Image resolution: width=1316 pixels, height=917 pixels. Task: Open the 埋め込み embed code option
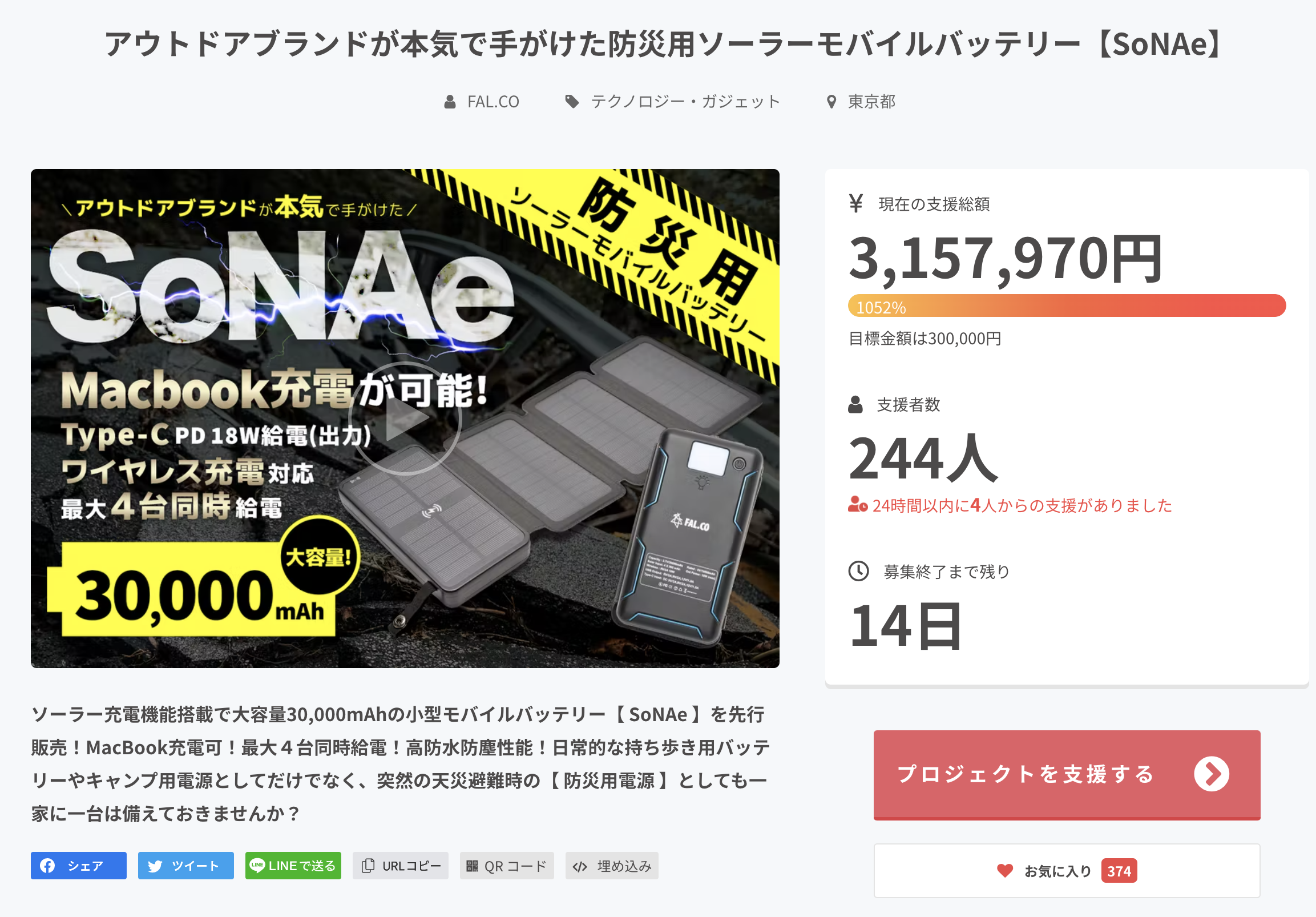[x=612, y=866]
